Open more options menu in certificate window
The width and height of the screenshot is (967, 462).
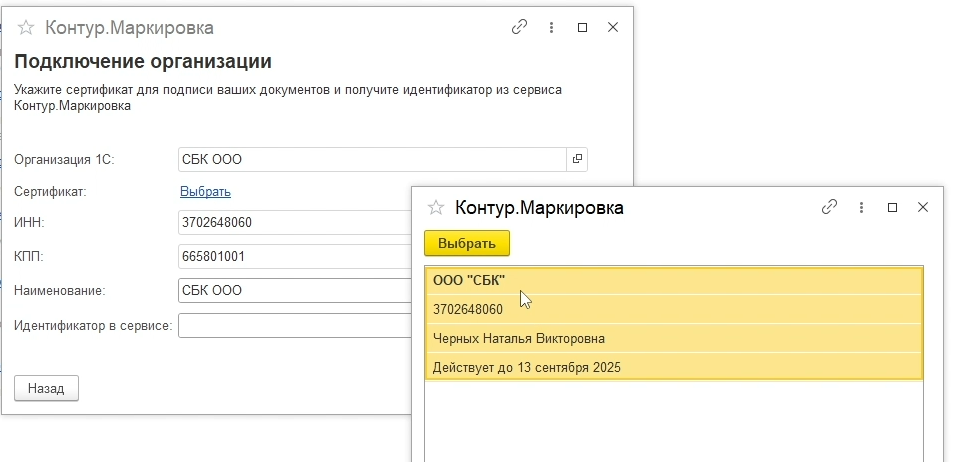pos(861,208)
